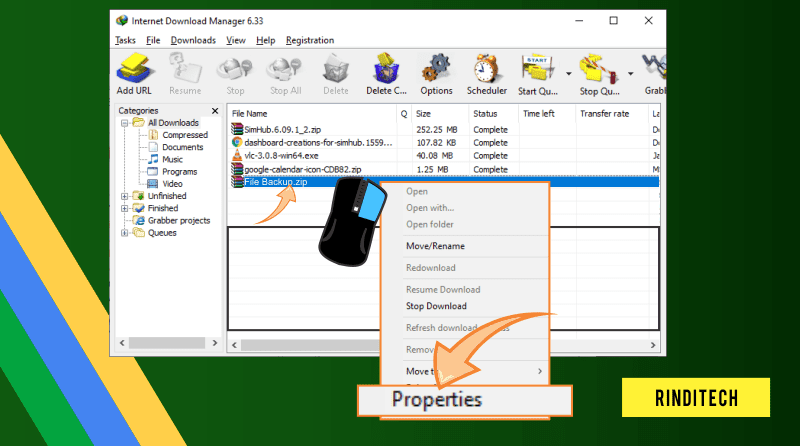Select the Music category
Image resolution: width=800 pixels, height=446 pixels.
172,159
